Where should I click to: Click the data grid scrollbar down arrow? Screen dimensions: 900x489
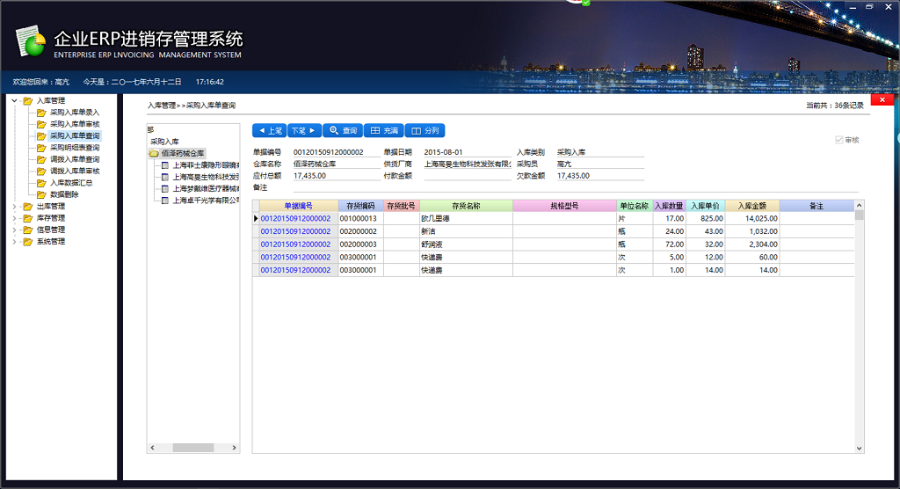point(859,448)
